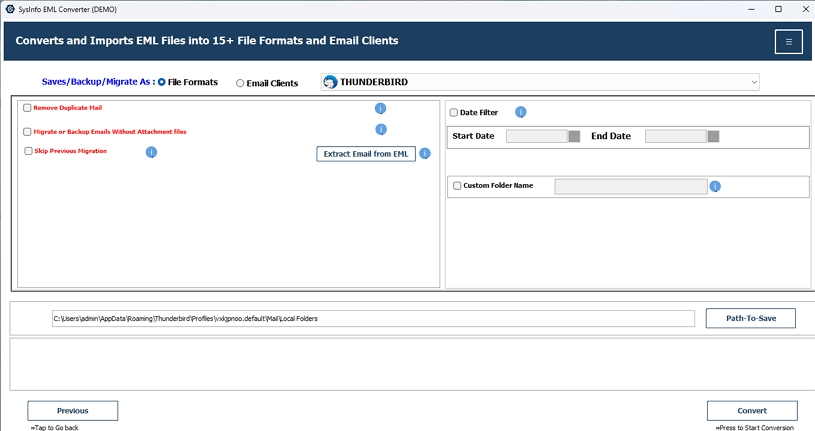Image resolution: width=815 pixels, height=431 pixels.
Task: Open End Date calendar picker
Action: 714,136
